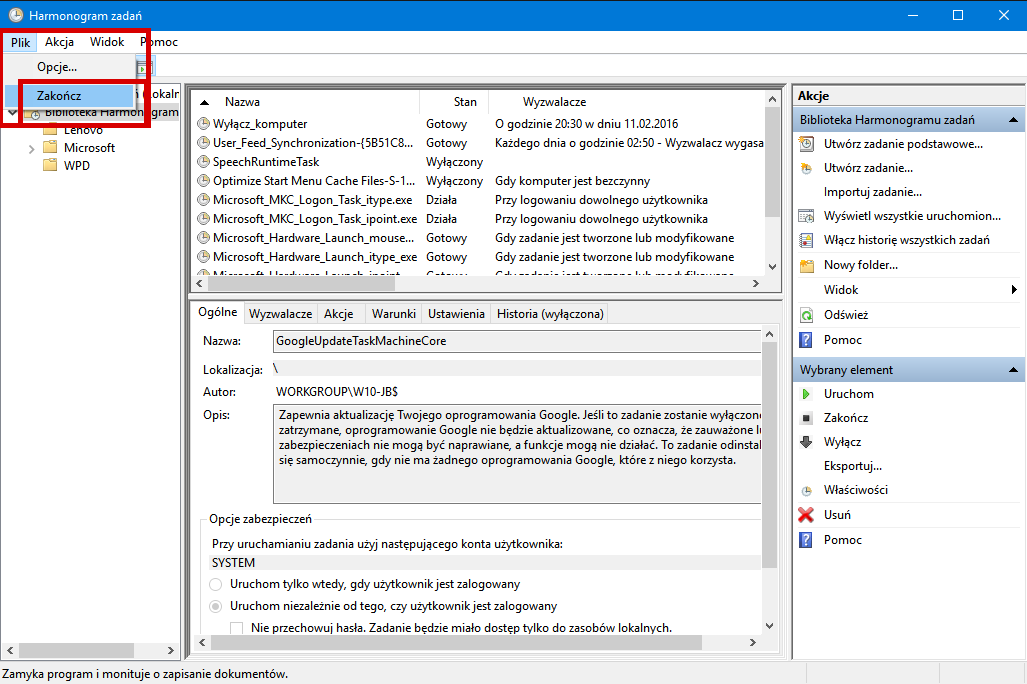
Task: Click the Właściwości clock icon
Action: [x=806, y=491]
